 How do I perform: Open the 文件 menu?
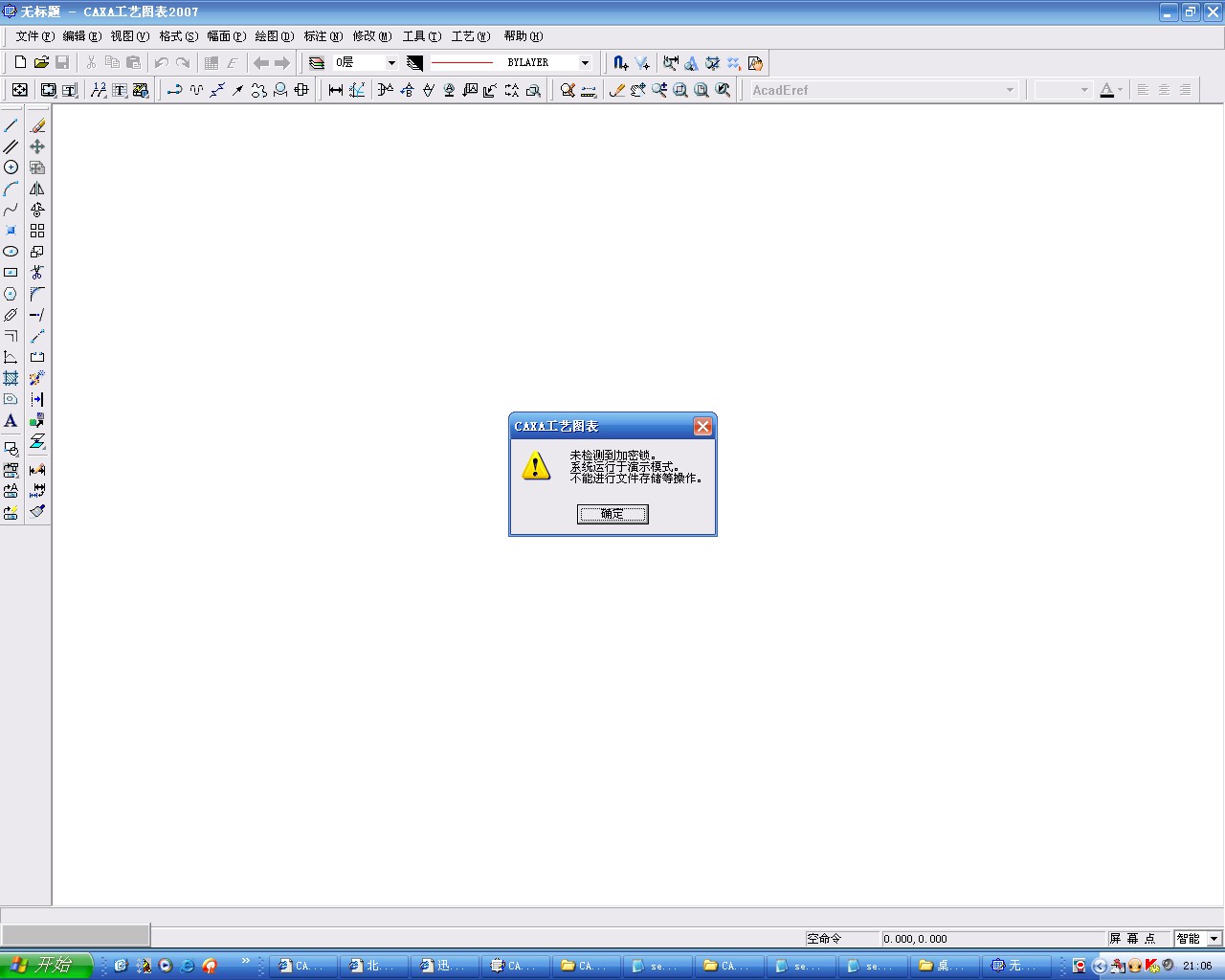pos(34,36)
